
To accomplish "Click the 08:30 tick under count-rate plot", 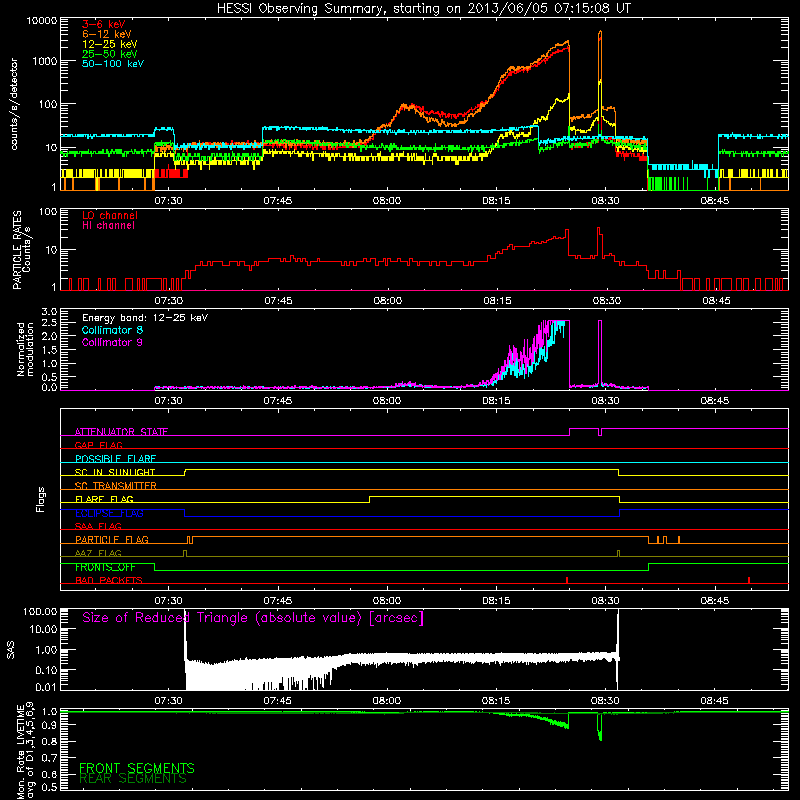I will pyautogui.click(x=606, y=201).
